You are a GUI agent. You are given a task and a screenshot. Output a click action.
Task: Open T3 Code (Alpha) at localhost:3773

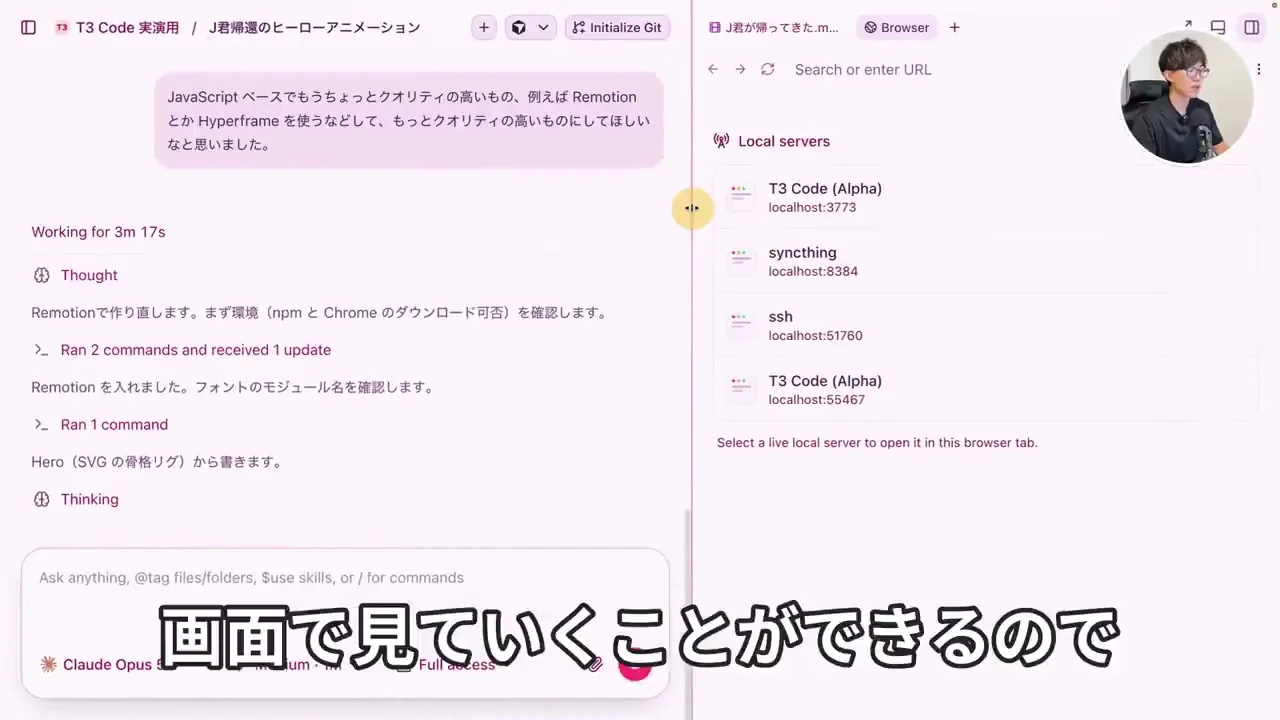(985, 197)
